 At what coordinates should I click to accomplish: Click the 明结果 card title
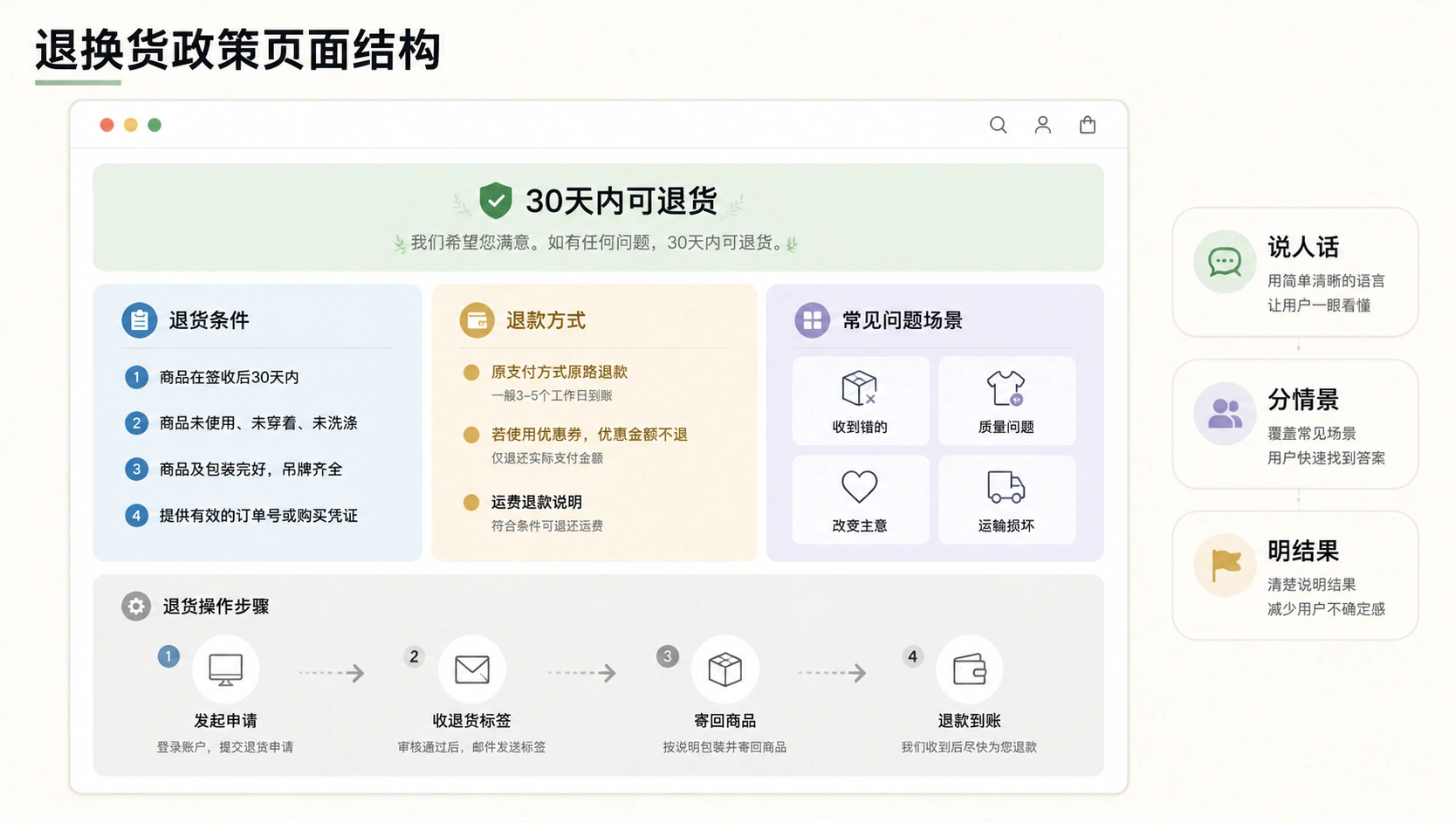[1303, 552]
